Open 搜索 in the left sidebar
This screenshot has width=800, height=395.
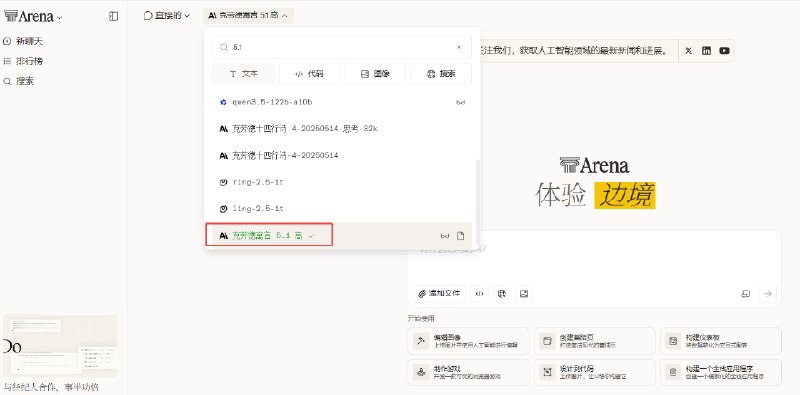click(x=19, y=81)
